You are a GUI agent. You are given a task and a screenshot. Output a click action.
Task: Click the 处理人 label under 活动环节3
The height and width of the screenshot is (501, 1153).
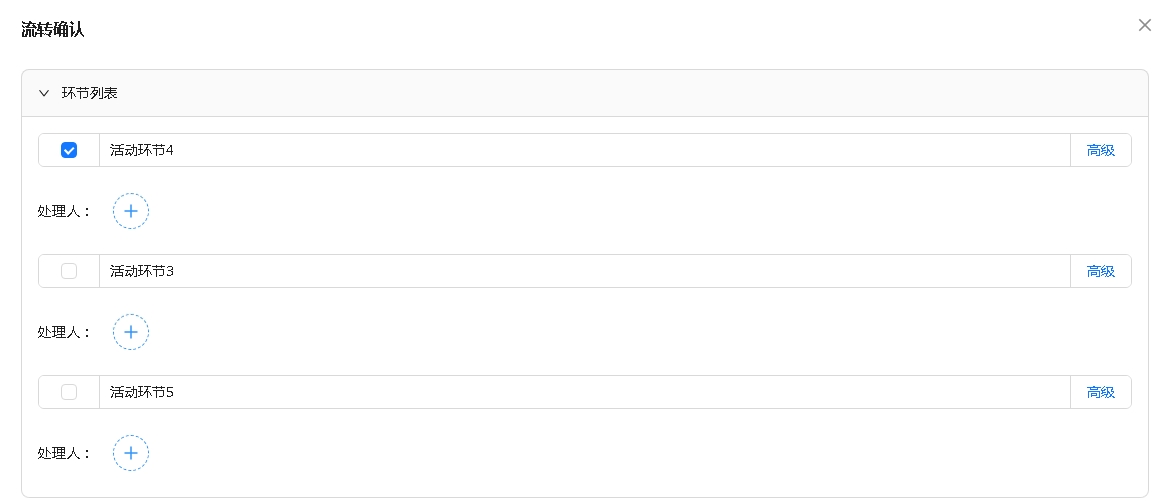pos(64,332)
